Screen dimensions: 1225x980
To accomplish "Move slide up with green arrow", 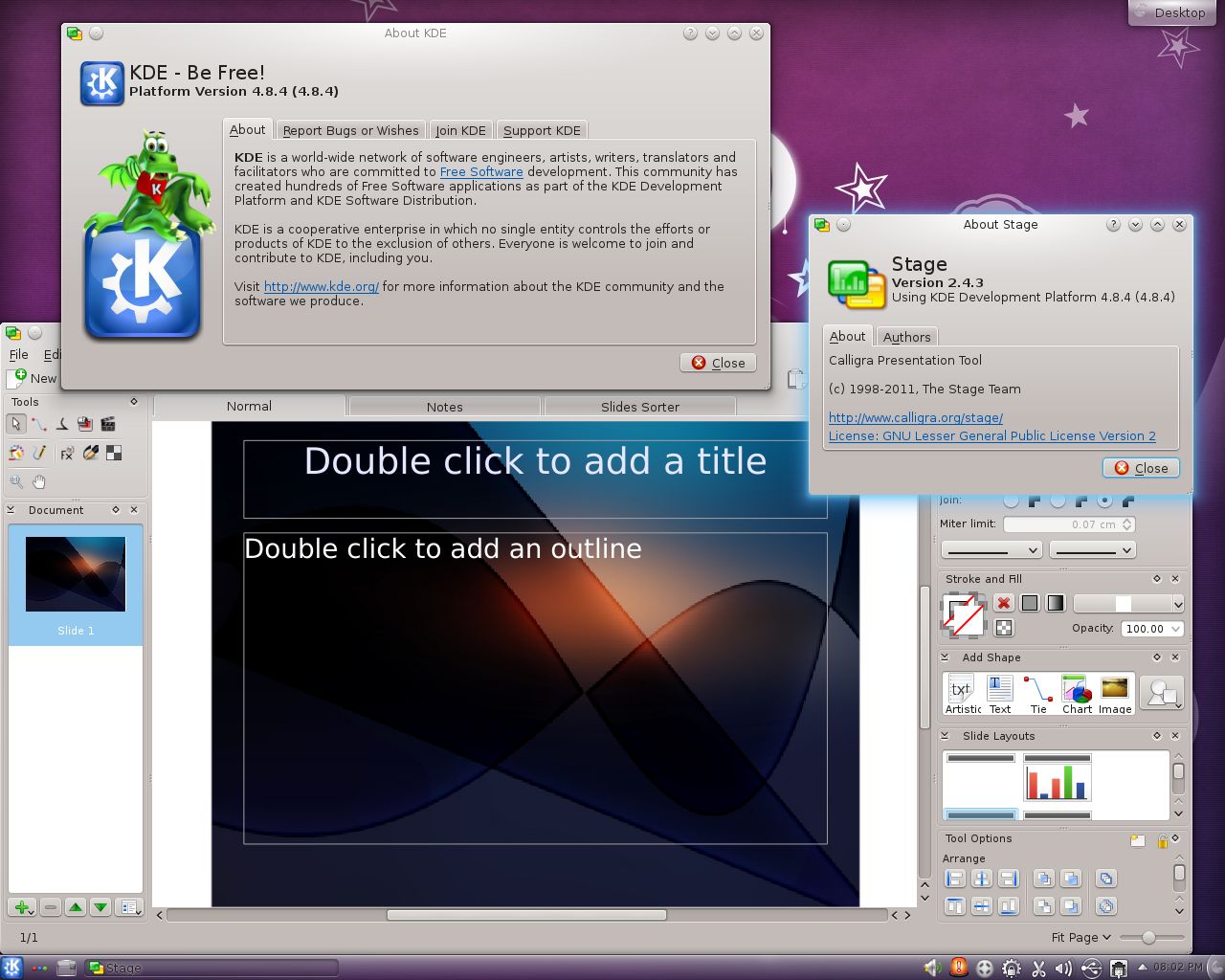I will [x=76, y=907].
